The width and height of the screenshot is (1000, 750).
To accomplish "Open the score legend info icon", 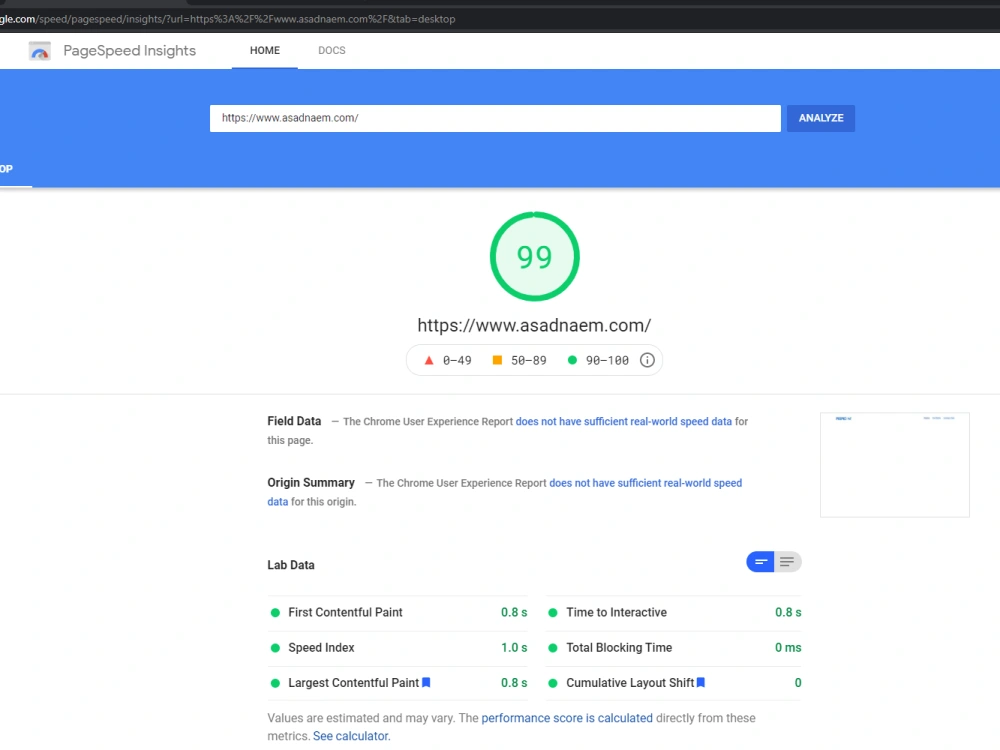I will [647, 360].
